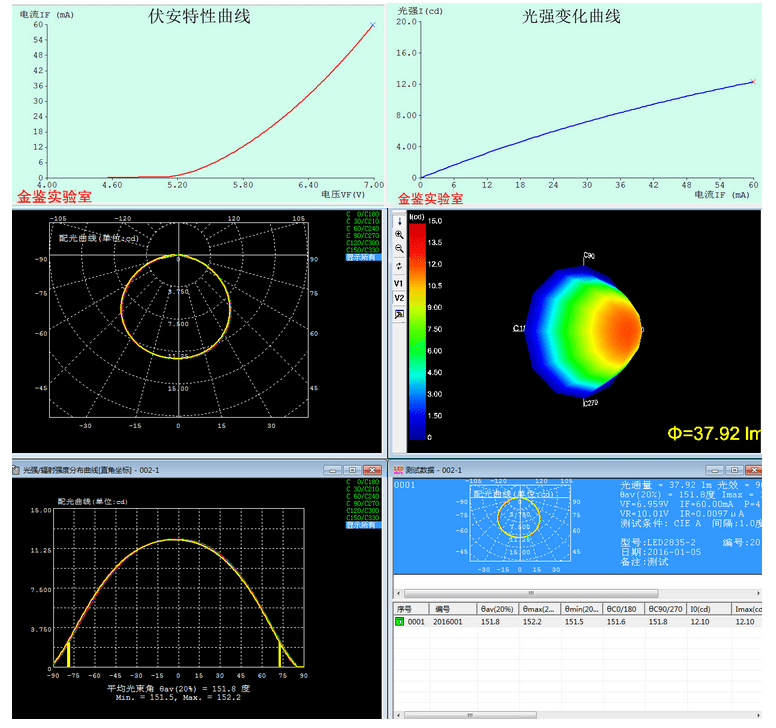The height and width of the screenshot is (728, 776).
Task: Zoom out of the 3D intensity view
Action: pos(399,249)
